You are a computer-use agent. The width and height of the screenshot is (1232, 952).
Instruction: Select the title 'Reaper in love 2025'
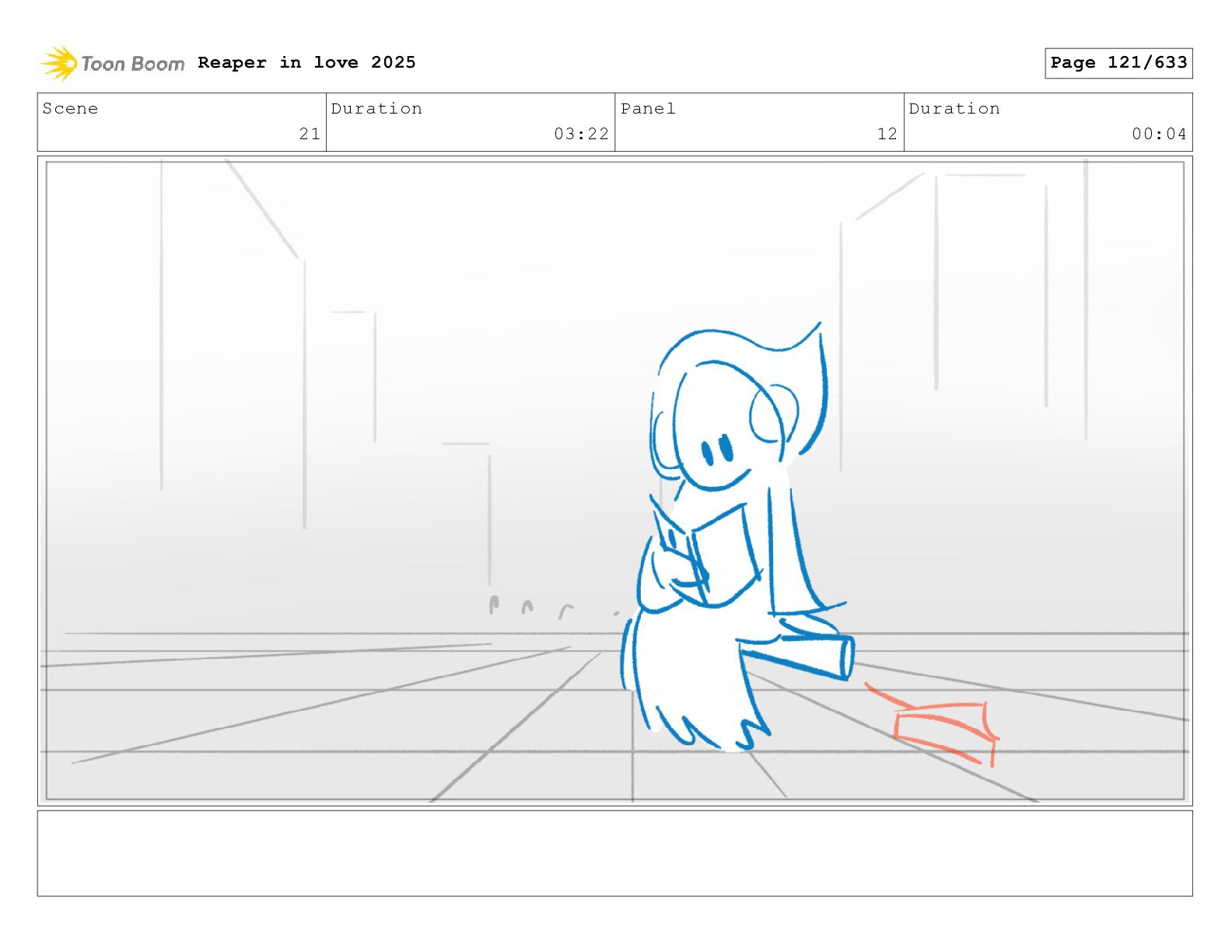[306, 62]
